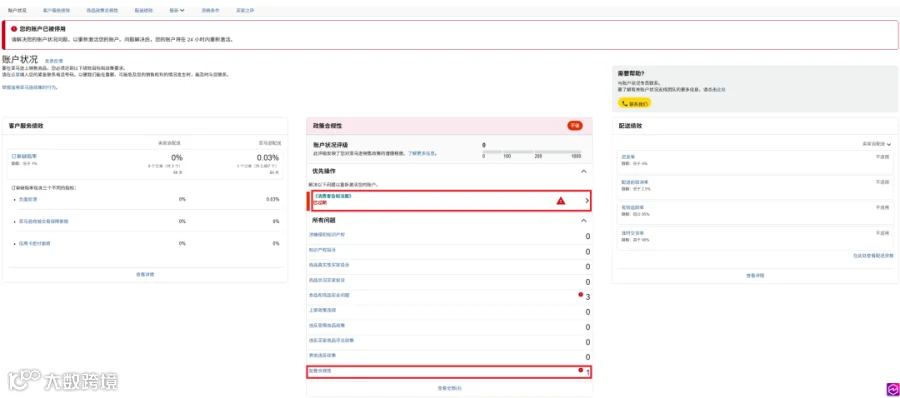Open the 迟发率 shipping metric link
The width and height of the screenshot is (900, 398).
point(629,157)
